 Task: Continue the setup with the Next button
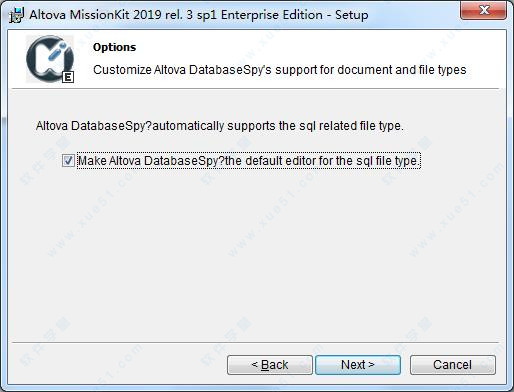pyautogui.click(x=358, y=365)
